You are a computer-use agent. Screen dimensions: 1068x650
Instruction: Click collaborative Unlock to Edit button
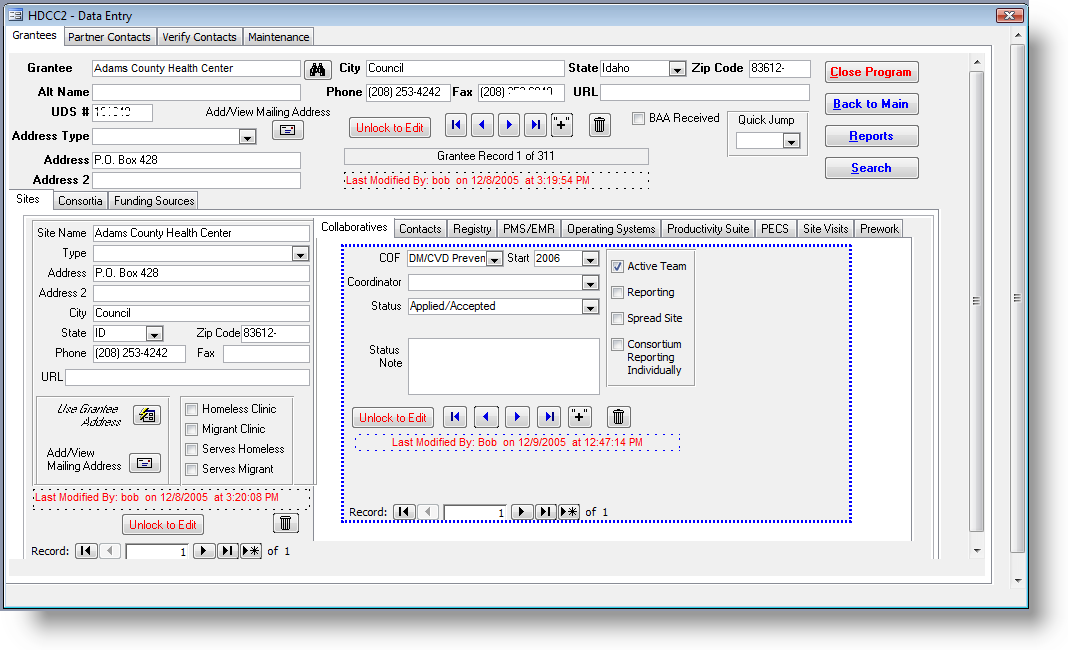(x=393, y=418)
